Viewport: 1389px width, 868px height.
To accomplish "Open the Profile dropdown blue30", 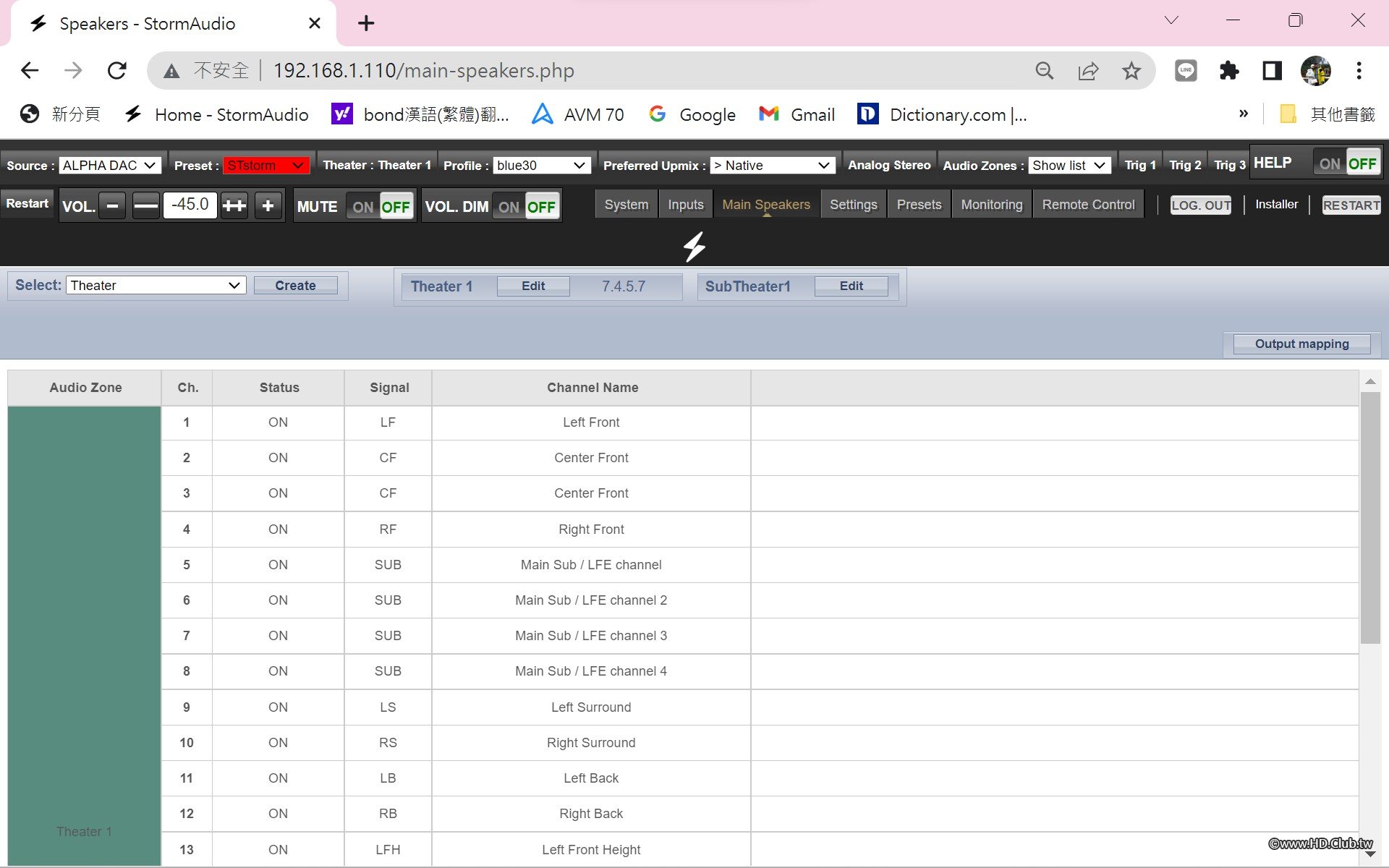I will (x=541, y=165).
